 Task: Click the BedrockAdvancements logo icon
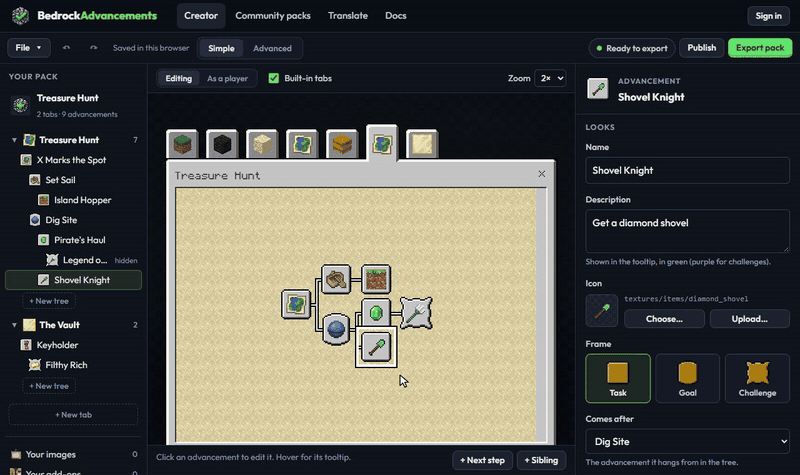20,16
